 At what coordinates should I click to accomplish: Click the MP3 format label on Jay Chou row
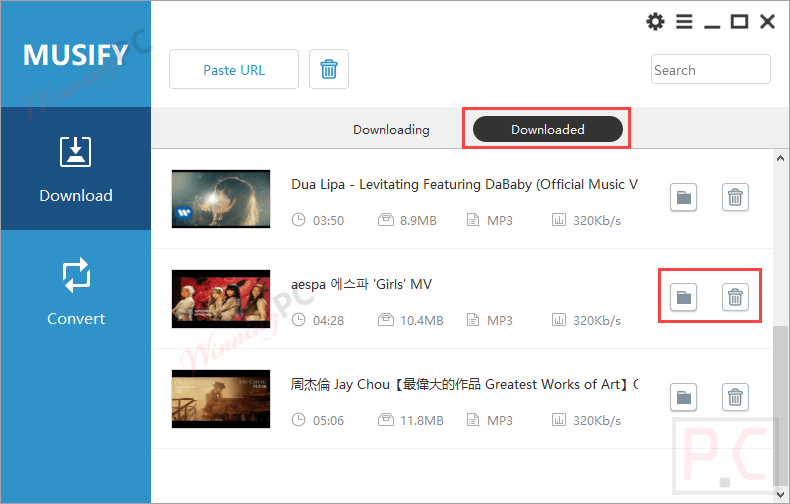coord(500,420)
